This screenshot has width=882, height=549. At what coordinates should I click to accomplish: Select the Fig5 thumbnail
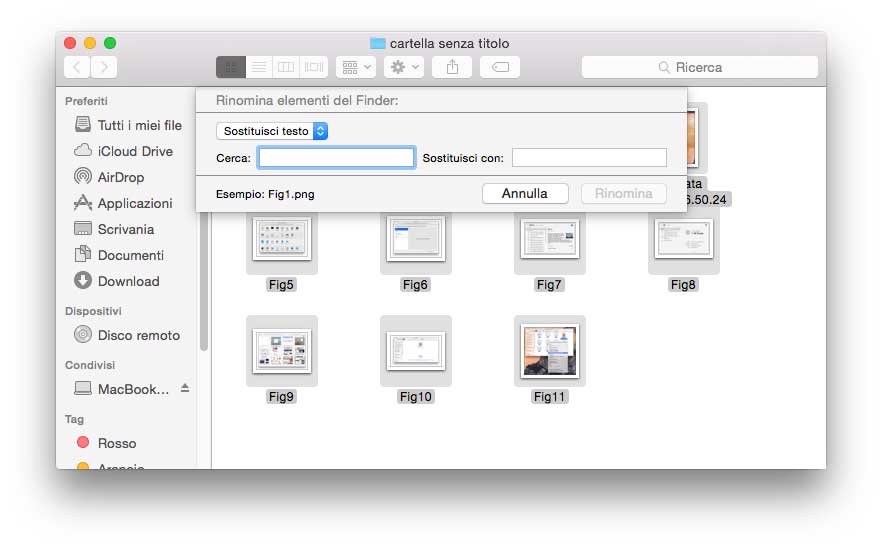pyautogui.click(x=282, y=238)
